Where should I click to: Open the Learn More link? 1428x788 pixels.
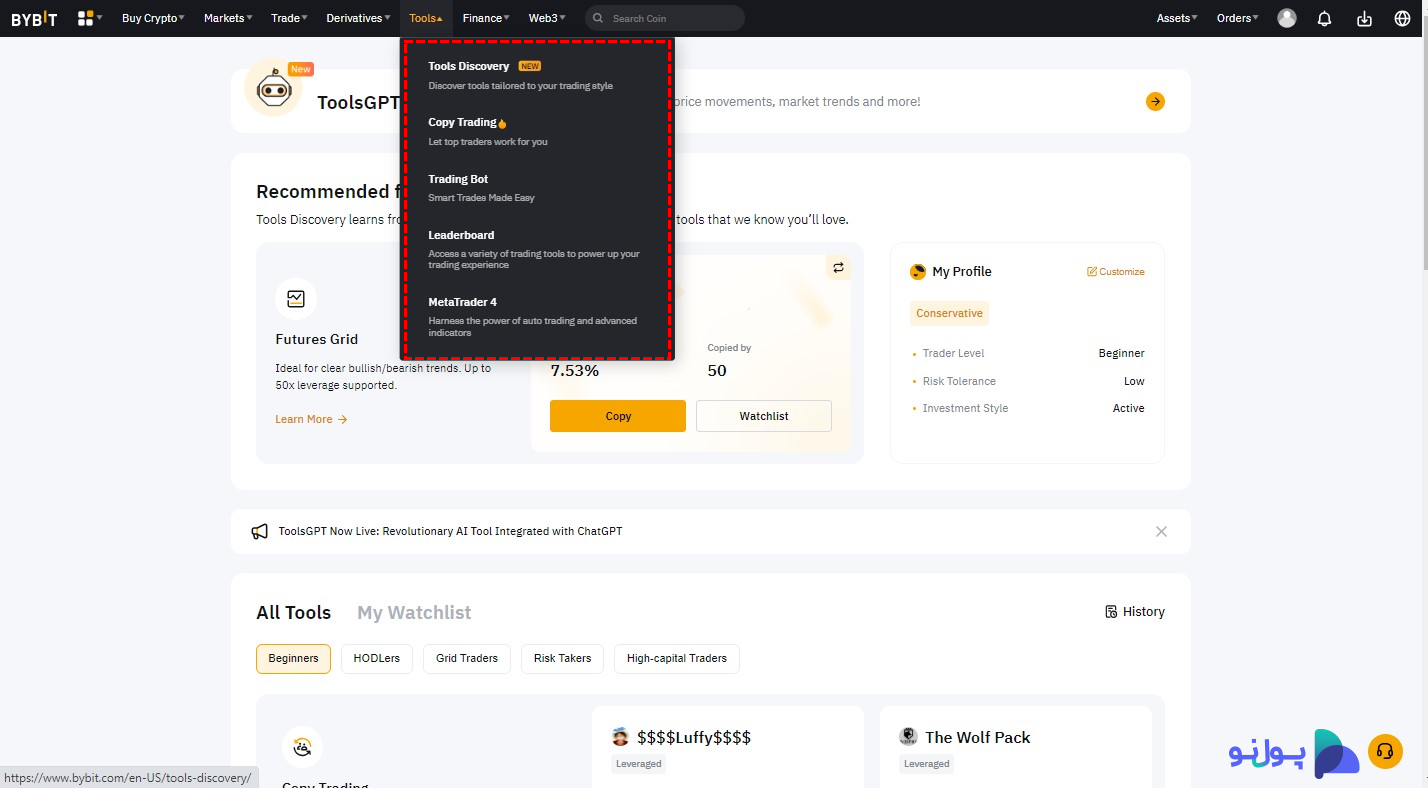coord(311,419)
